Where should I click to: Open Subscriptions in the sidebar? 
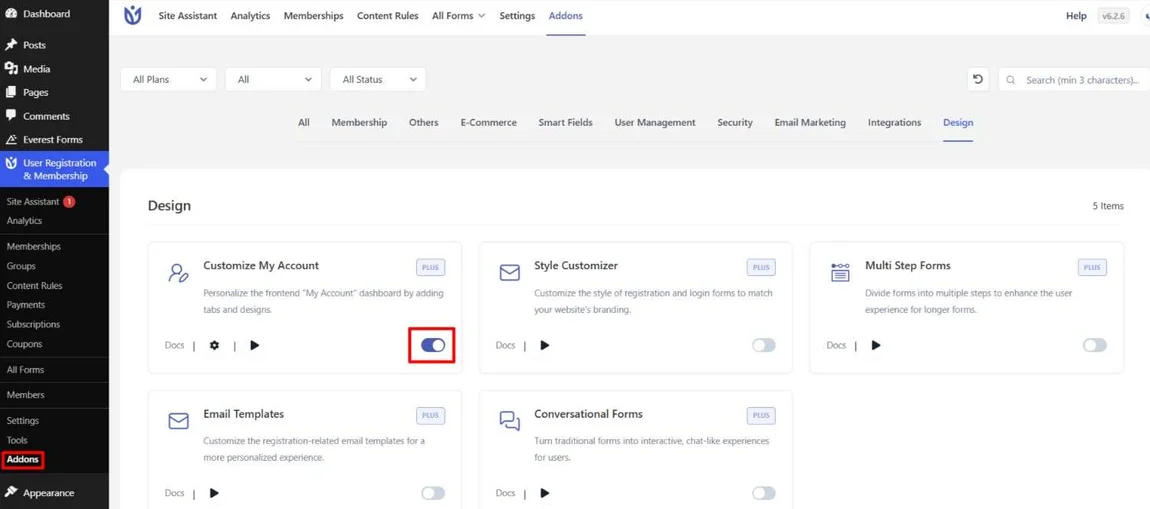pyautogui.click(x=33, y=324)
